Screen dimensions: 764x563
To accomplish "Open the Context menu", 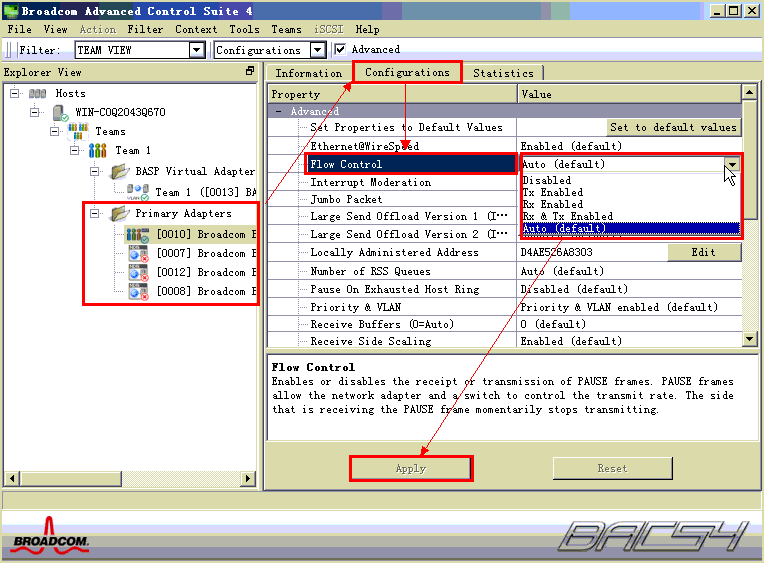I will tap(196, 29).
